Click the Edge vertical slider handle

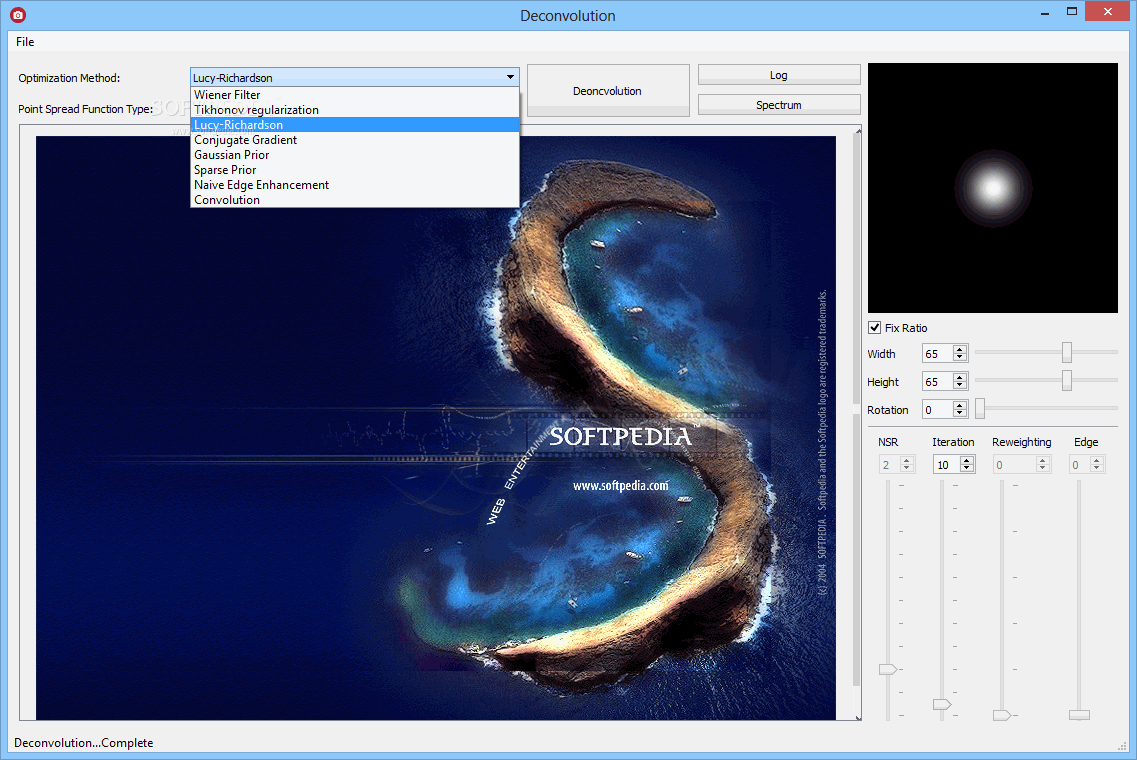click(1079, 715)
